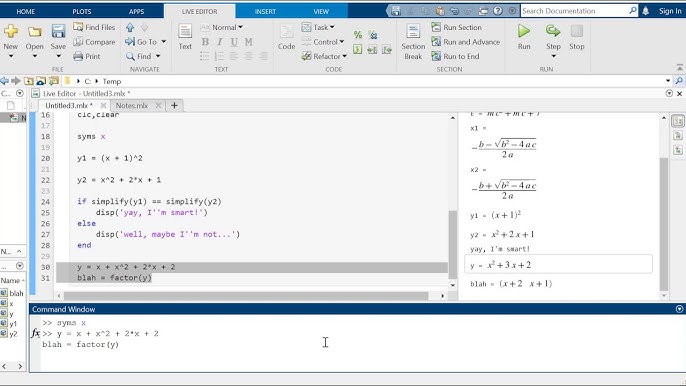Switch to the Notes.mlx editor tab
Screen dimensions: 686x386
pos(132,105)
